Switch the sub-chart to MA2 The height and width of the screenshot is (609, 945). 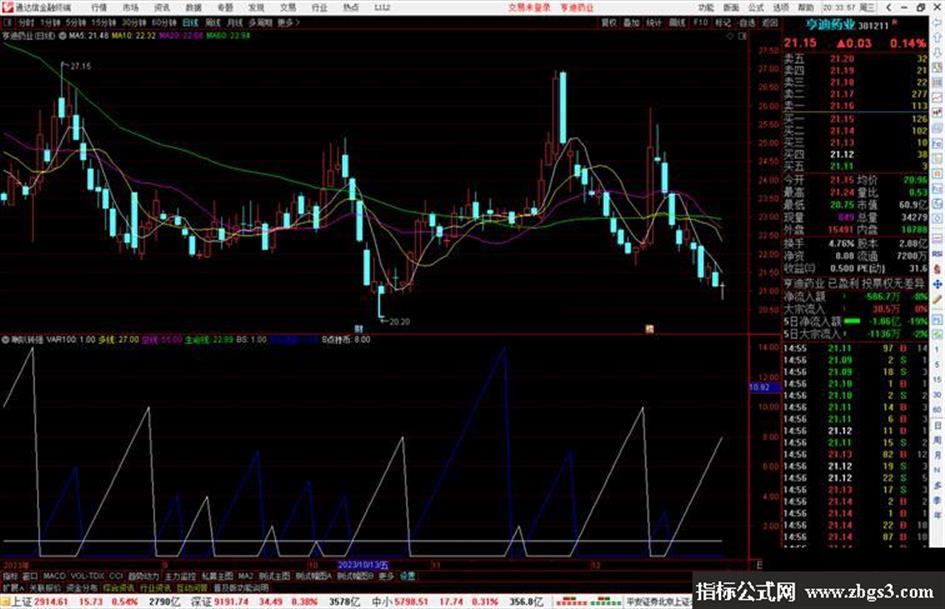click(x=246, y=576)
